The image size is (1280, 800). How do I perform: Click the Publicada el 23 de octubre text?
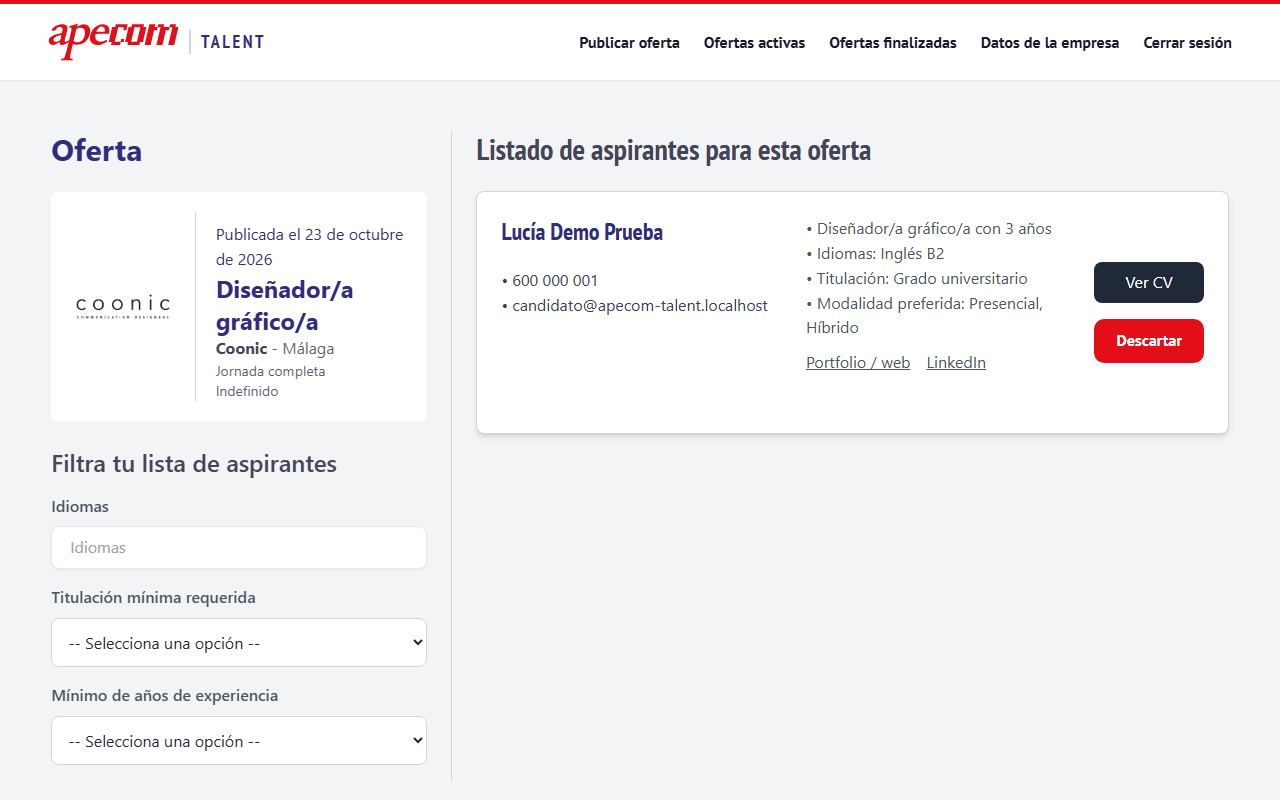click(x=310, y=247)
